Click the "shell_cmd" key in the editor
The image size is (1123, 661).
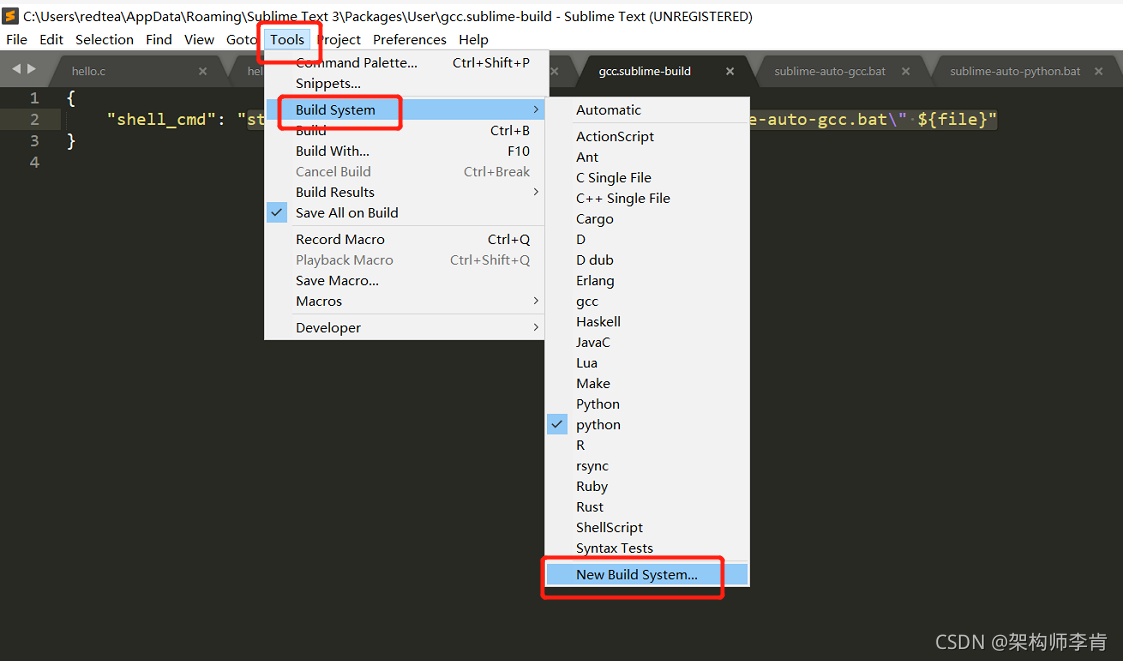click(x=161, y=120)
